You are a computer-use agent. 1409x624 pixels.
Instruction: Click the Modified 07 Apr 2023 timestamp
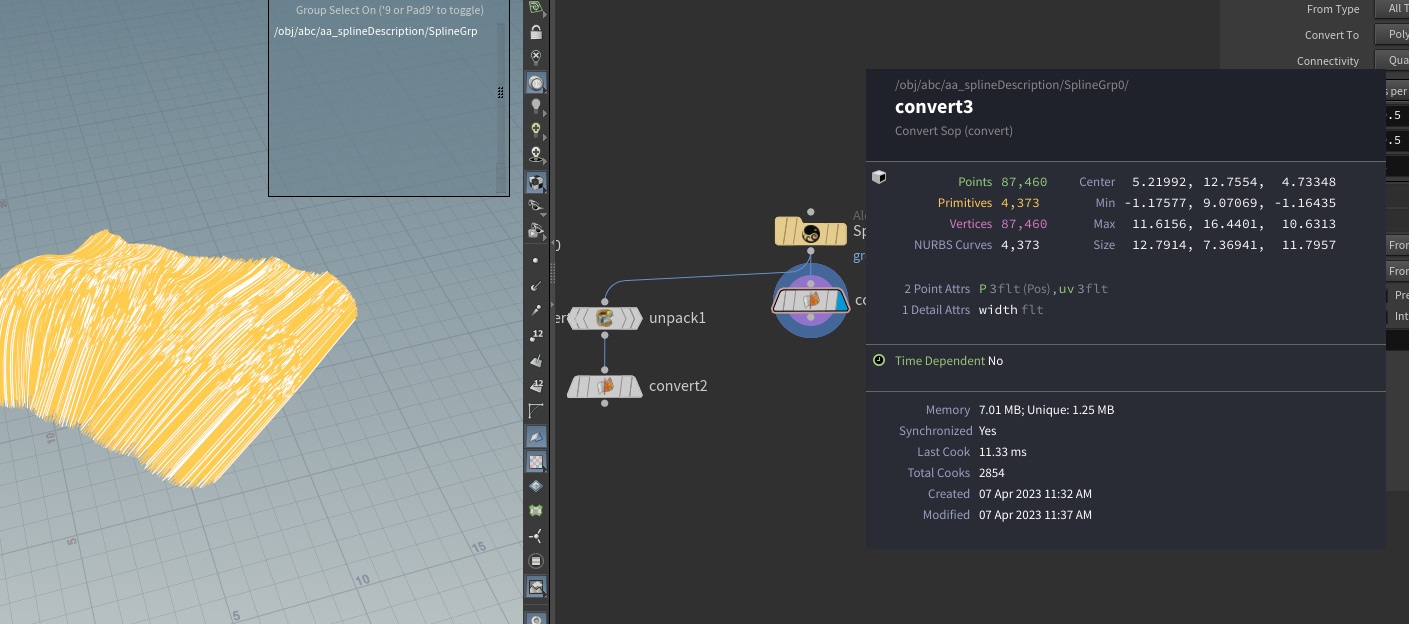pos(1035,515)
